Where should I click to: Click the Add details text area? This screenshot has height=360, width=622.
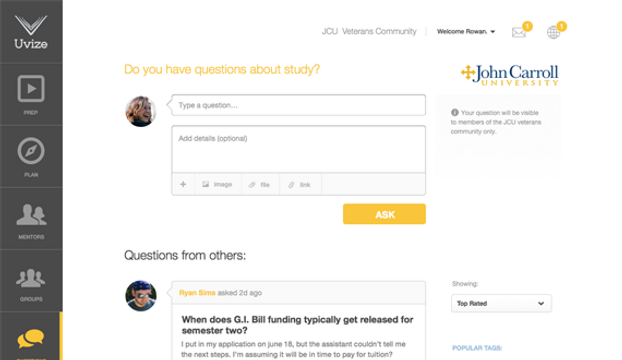(299, 149)
